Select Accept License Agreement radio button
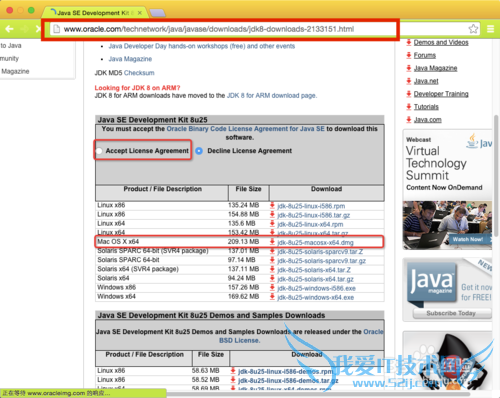Image resolution: width=500 pixels, height=398 pixels. [99, 151]
